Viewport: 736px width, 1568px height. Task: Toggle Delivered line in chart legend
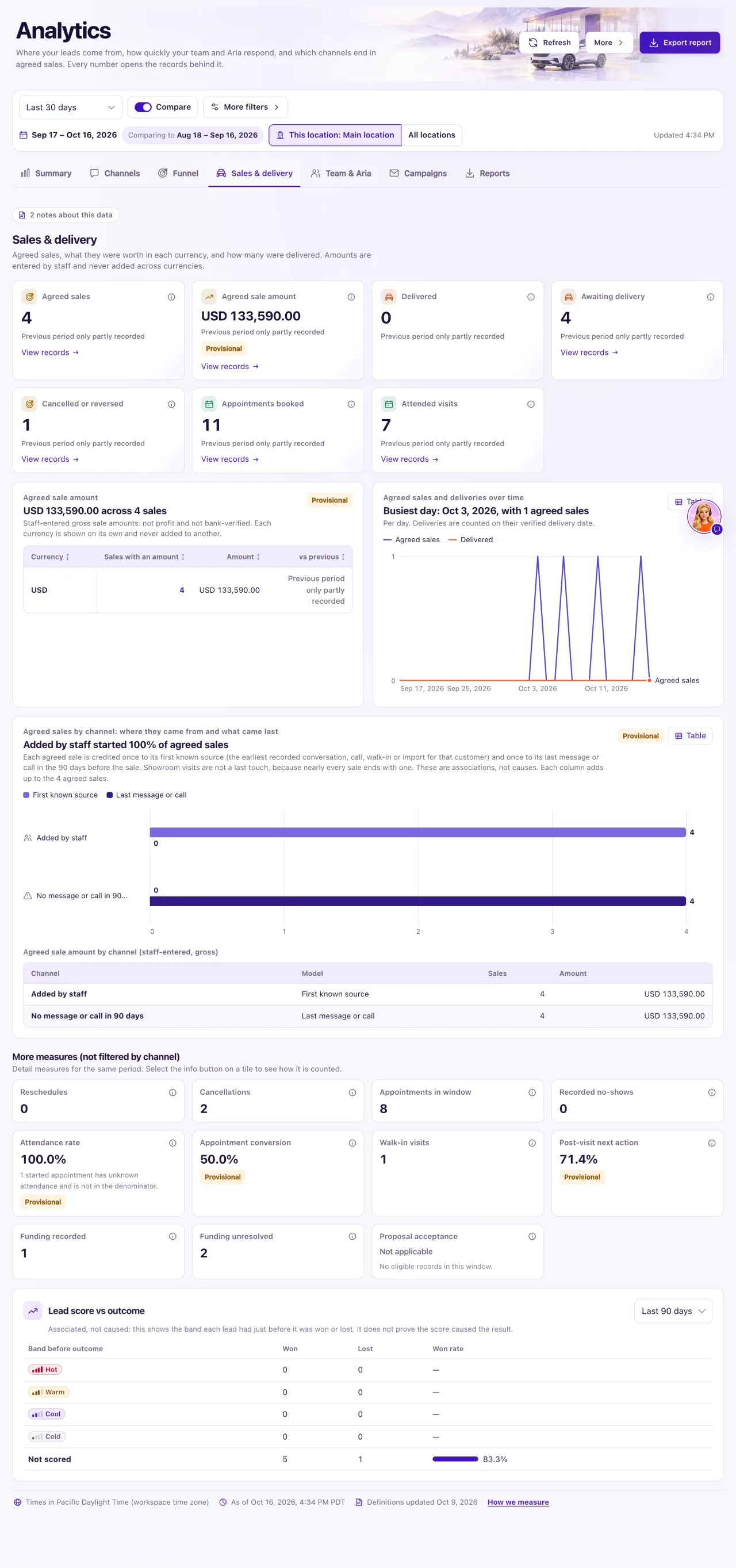[470, 540]
